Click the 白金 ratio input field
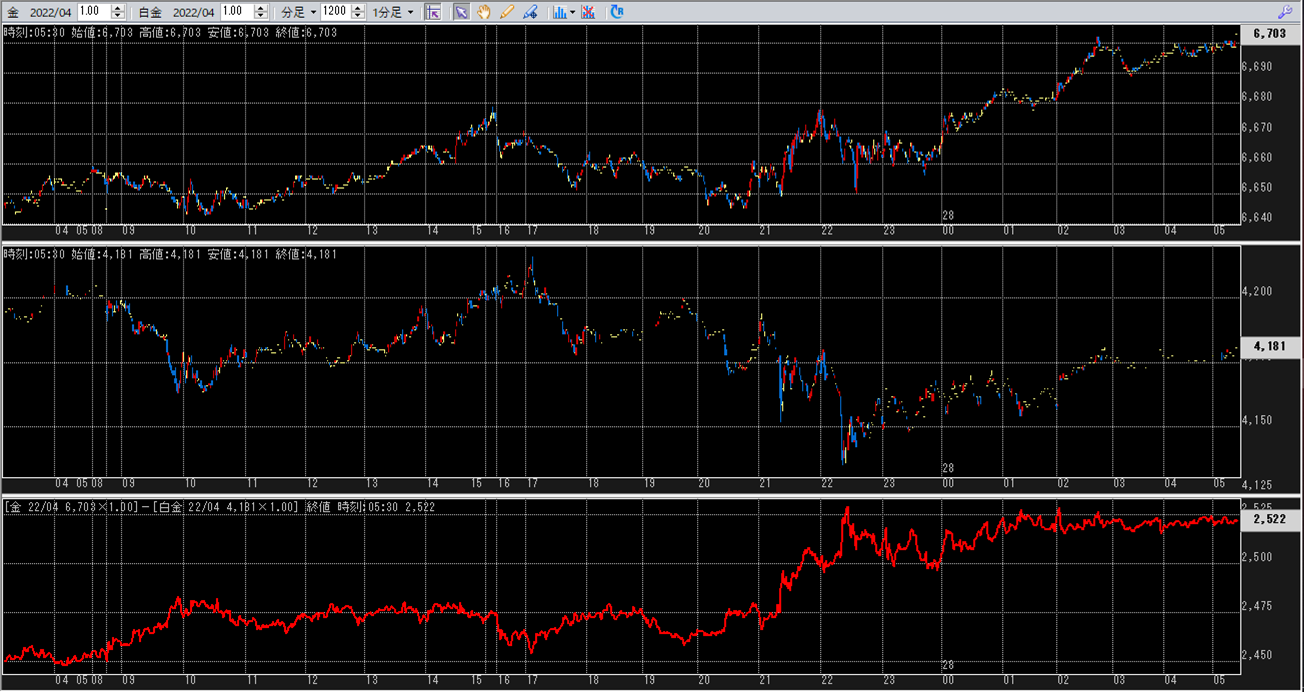Screen dimensions: 1304x692 tap(236, 12)
